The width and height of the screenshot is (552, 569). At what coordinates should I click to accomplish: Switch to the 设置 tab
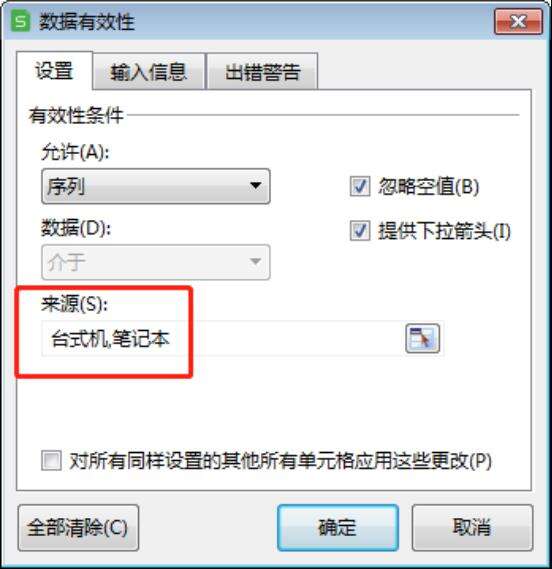pyautogui.click(x=54, y=70)
